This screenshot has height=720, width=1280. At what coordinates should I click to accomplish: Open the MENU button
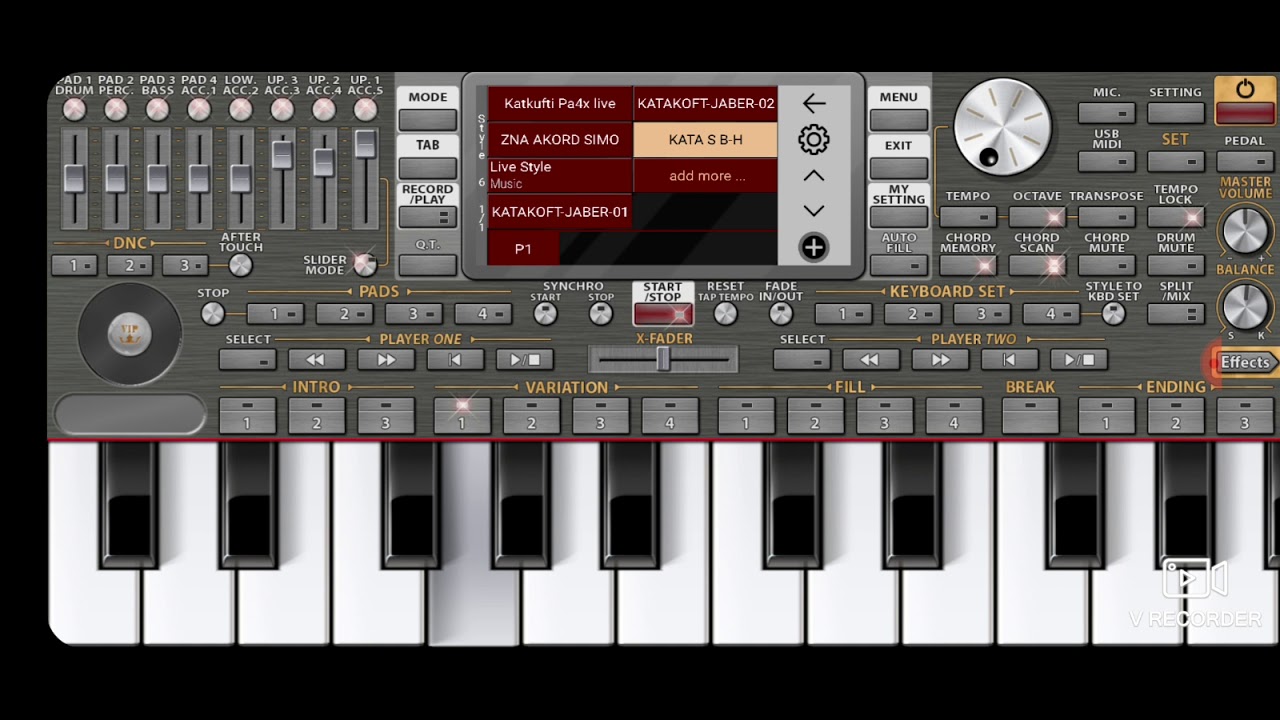(899, 120)
